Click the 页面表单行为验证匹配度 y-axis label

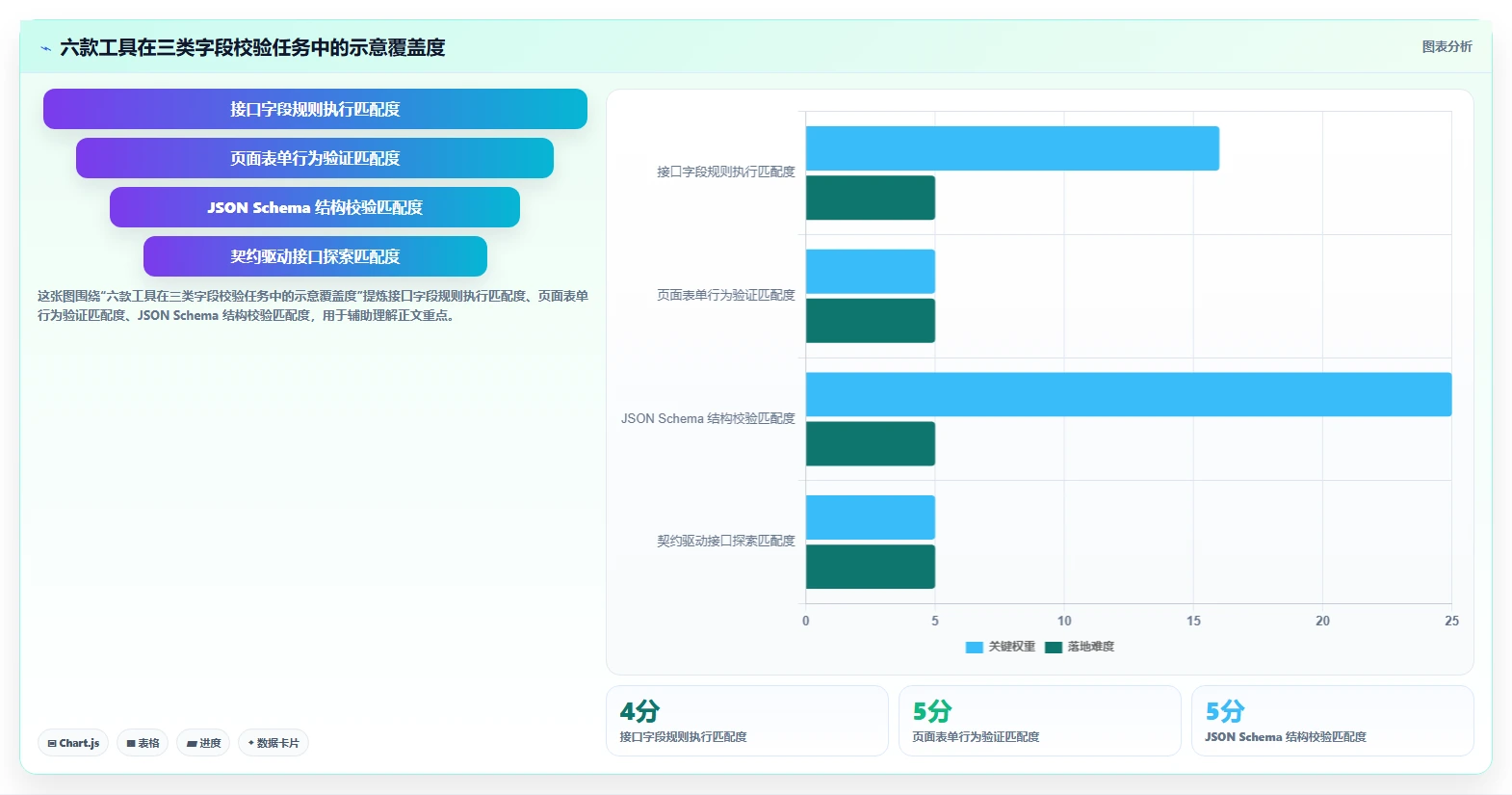726,295
